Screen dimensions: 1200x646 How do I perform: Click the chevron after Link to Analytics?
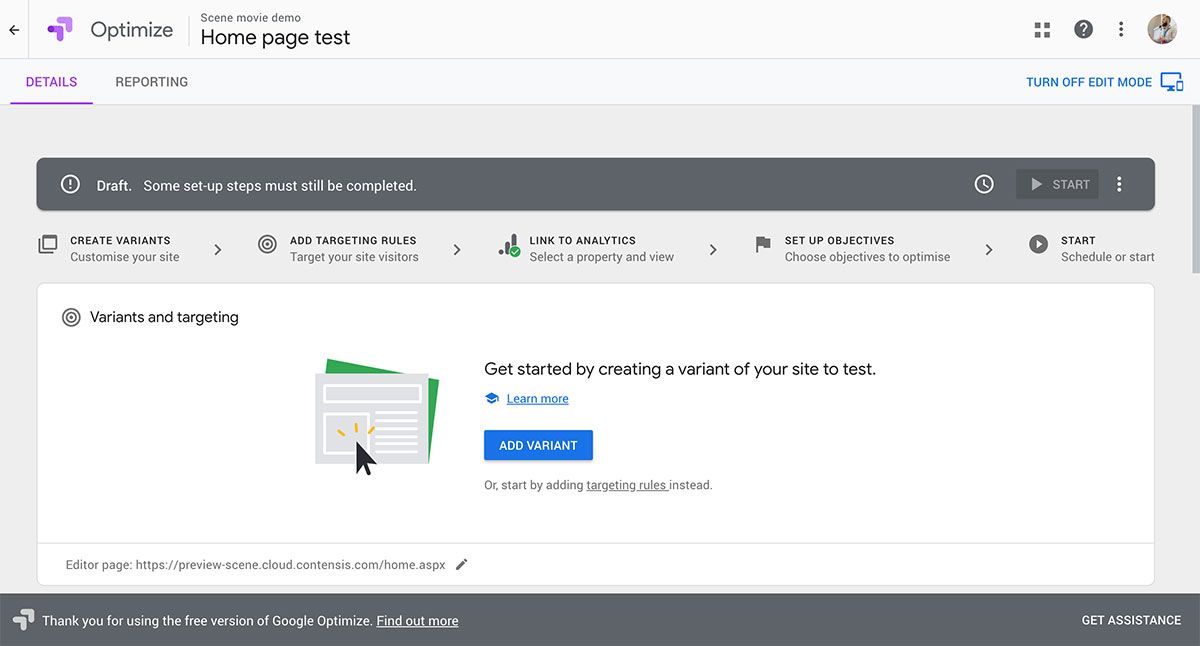(x=713, y=249)
